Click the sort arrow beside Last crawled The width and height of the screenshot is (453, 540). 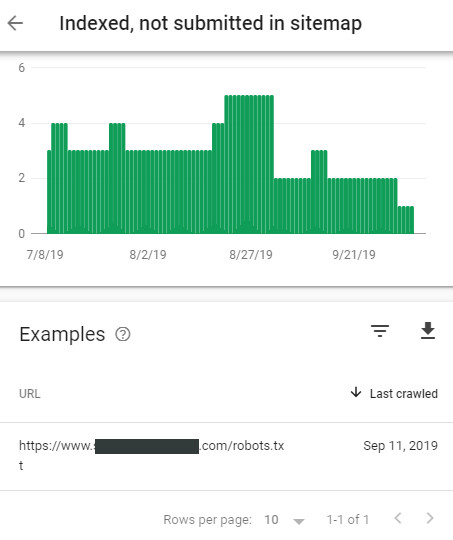coord(356,393)
